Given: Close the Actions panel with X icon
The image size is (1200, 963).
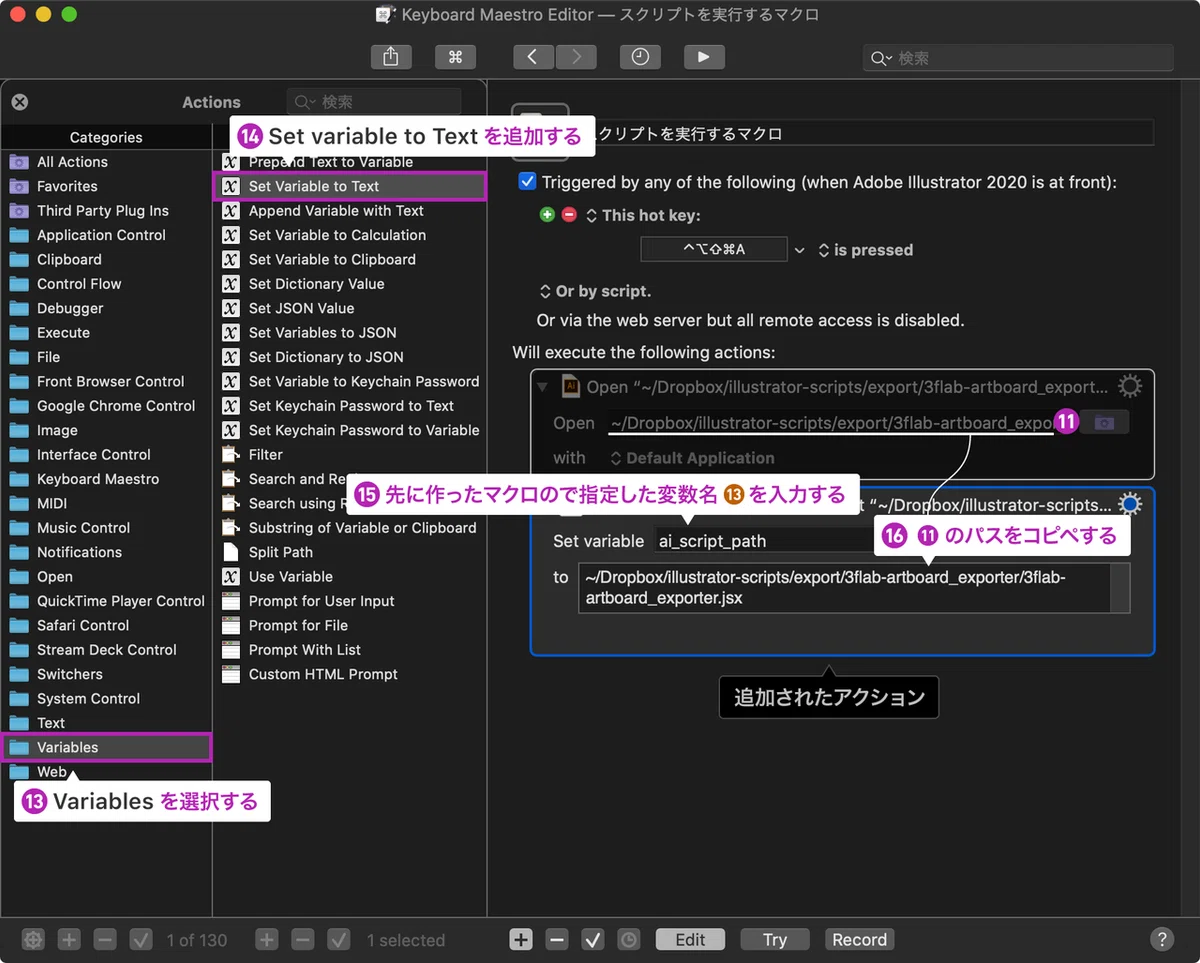Looking at the screenshot, I should (x=20, y=102).
